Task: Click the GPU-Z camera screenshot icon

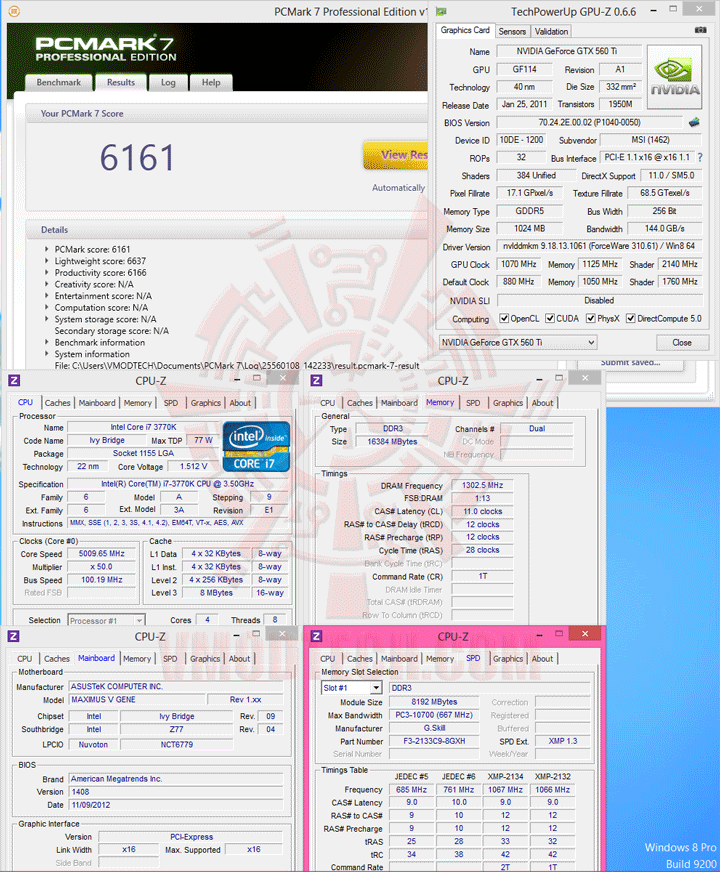Action: click(x=701, y=30)
